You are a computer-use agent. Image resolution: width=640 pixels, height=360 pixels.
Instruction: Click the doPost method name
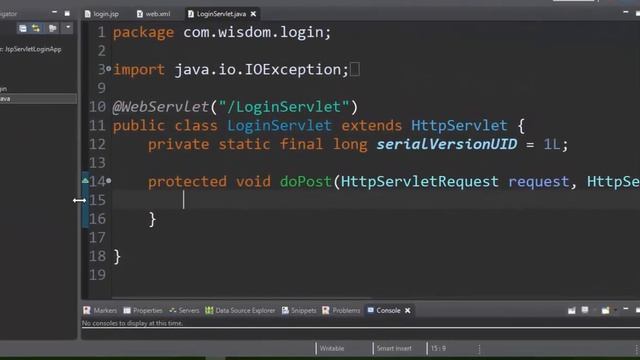click(x=305, y=181)
